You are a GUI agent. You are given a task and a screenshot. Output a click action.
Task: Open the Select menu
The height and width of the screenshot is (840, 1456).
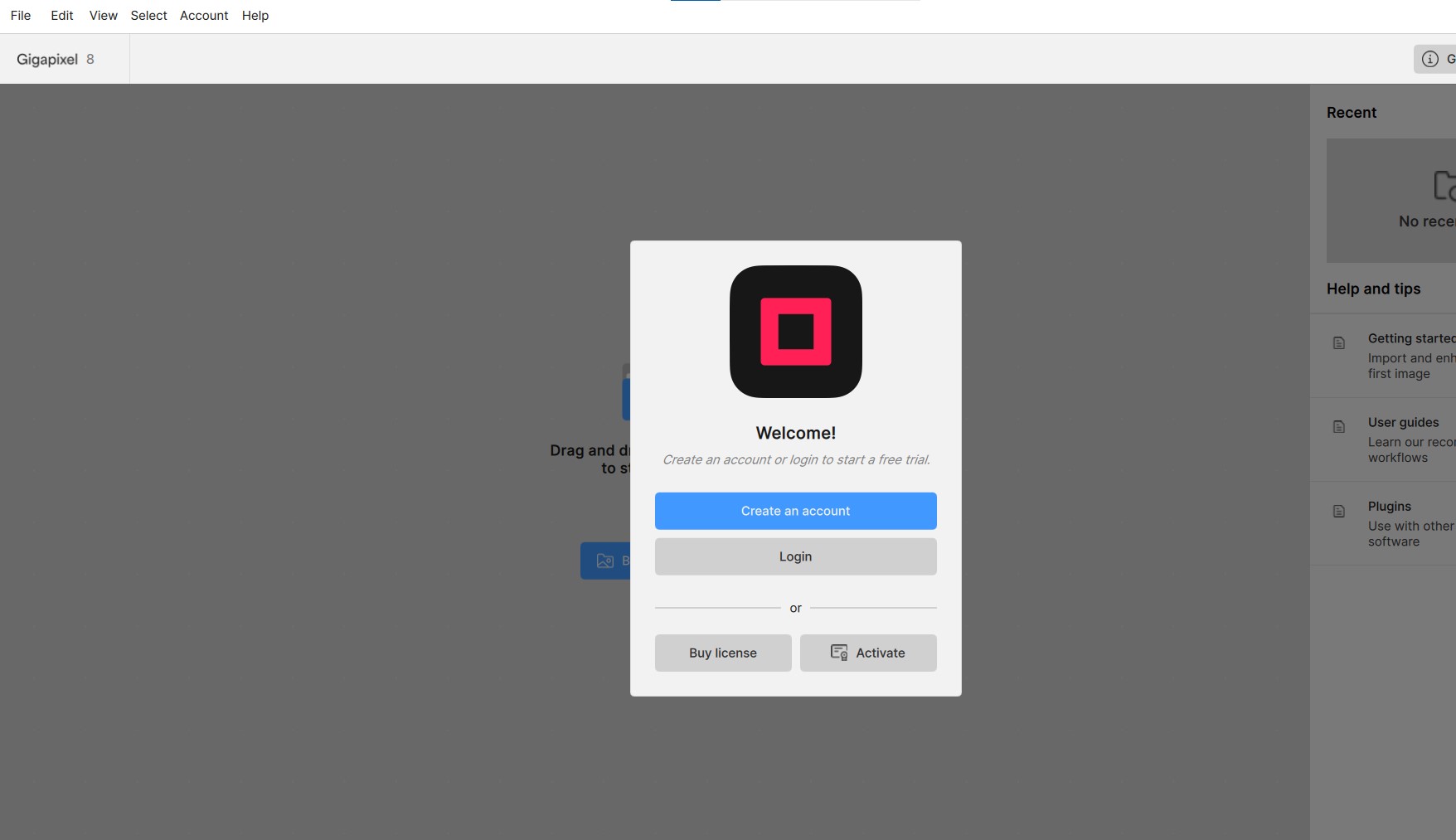point(148,16)
